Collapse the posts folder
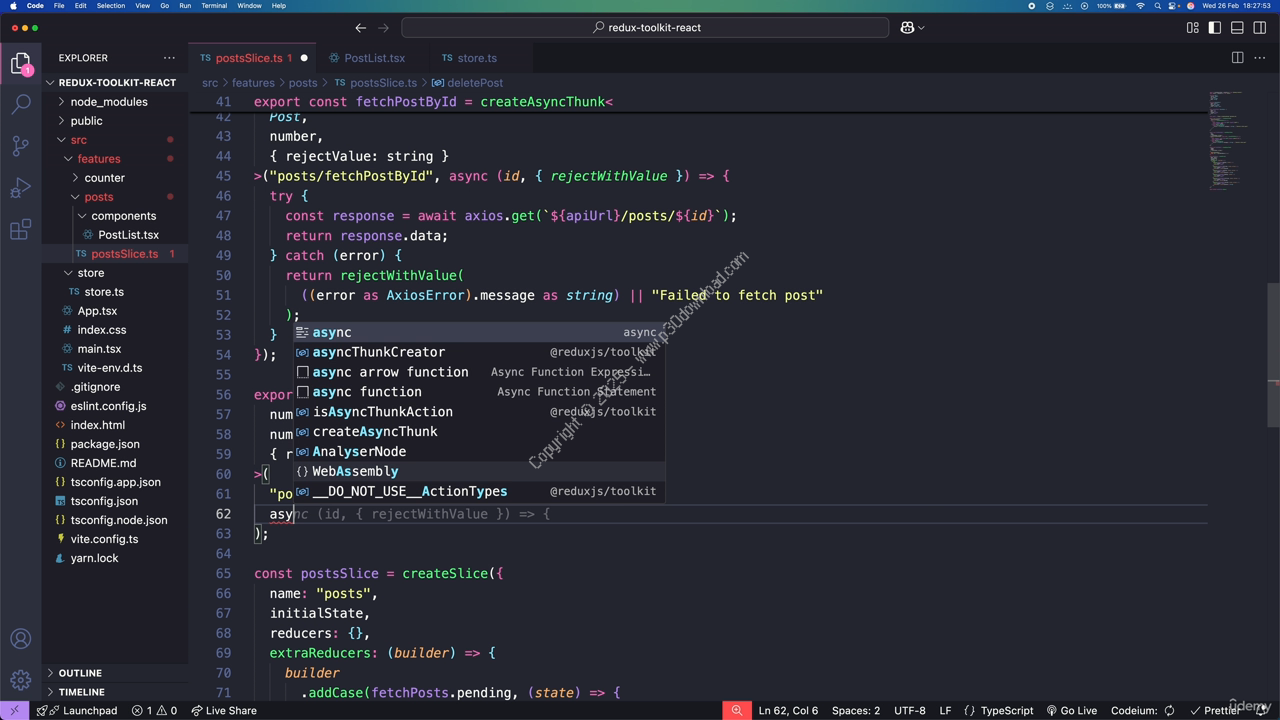This screenshot has width=1280, height=720. (x=99, y=197)
